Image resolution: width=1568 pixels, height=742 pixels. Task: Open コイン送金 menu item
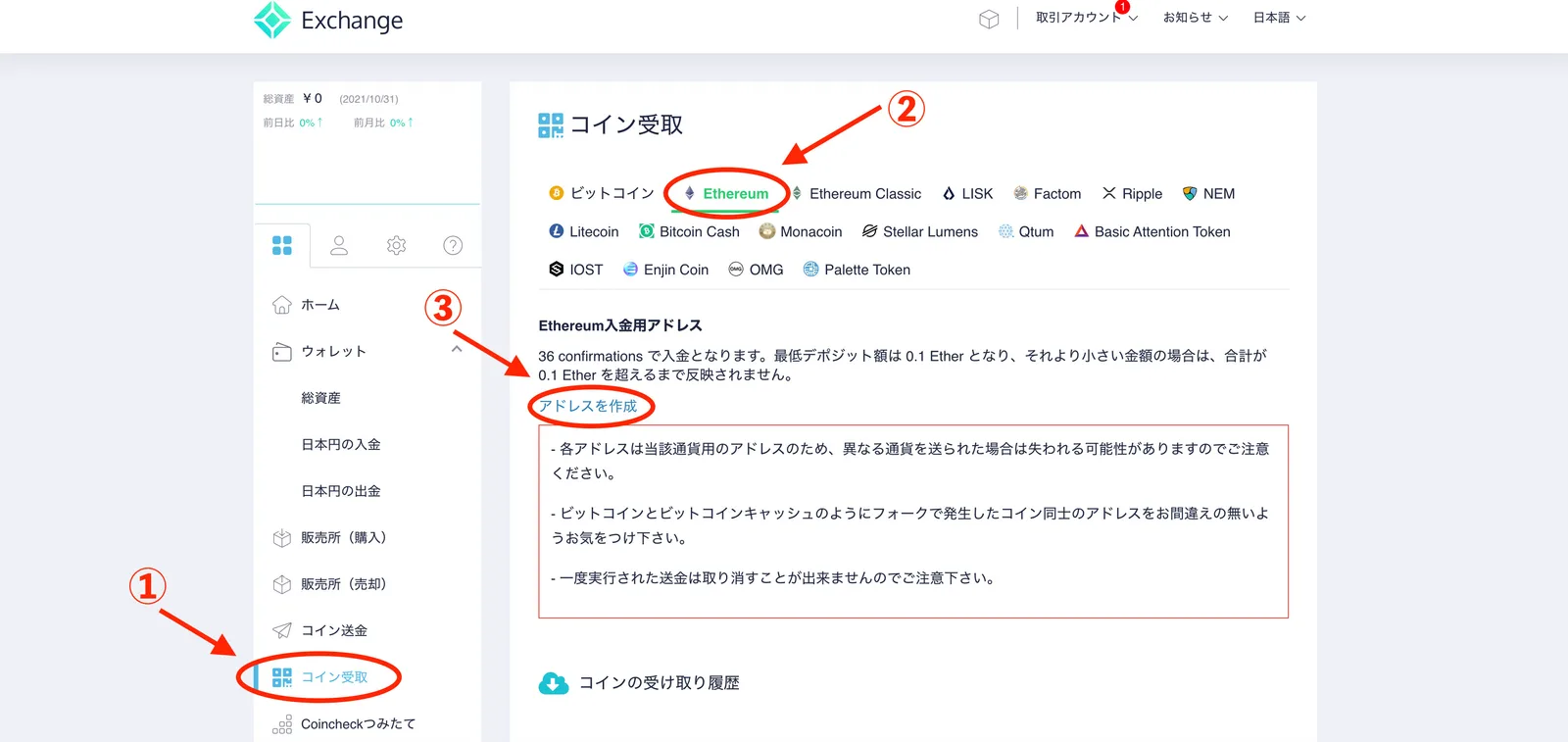pos(334,630)
